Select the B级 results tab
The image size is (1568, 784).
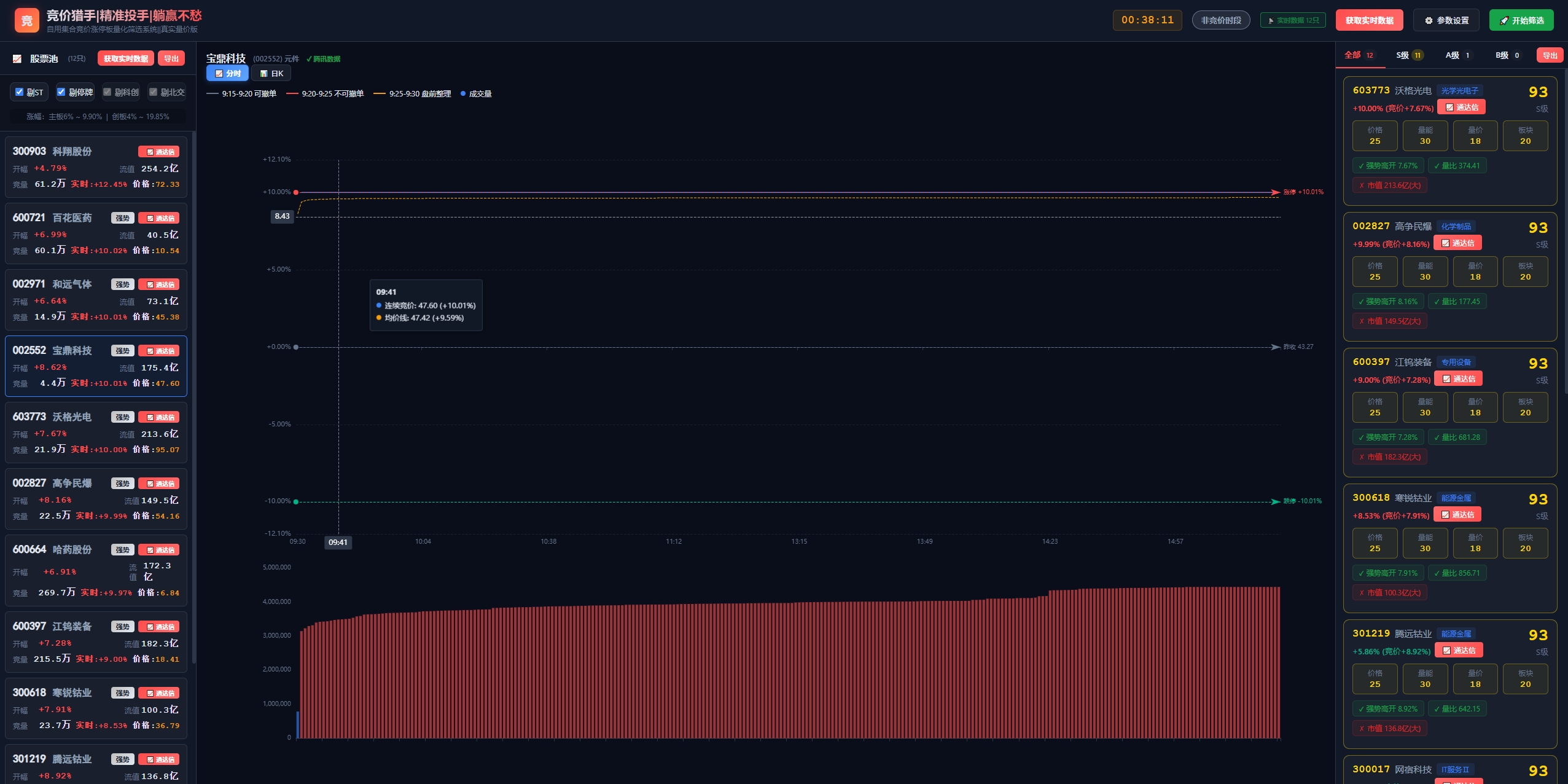[1508, 55]
